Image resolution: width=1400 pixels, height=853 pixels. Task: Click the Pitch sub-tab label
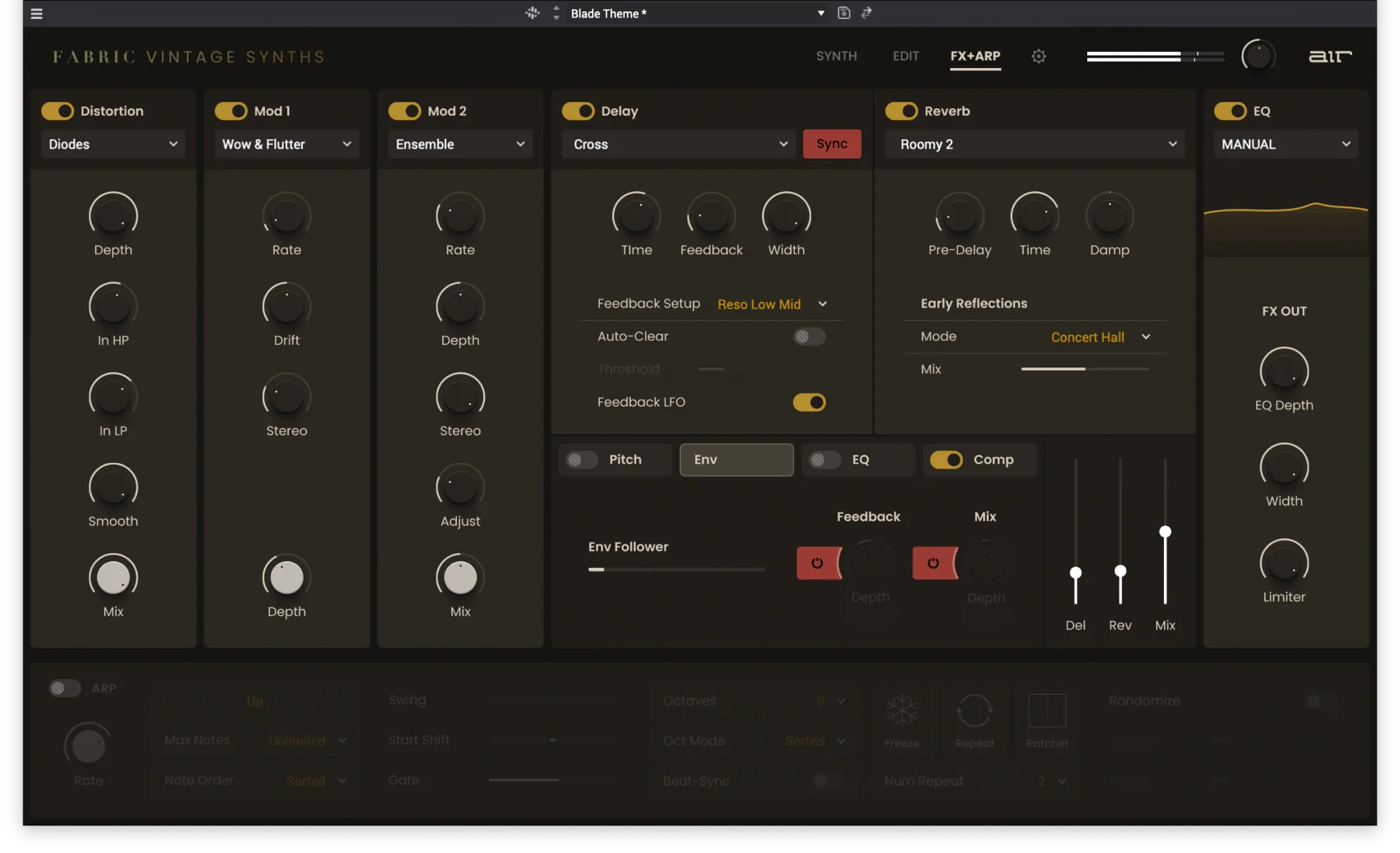click(x=625, y=460)
